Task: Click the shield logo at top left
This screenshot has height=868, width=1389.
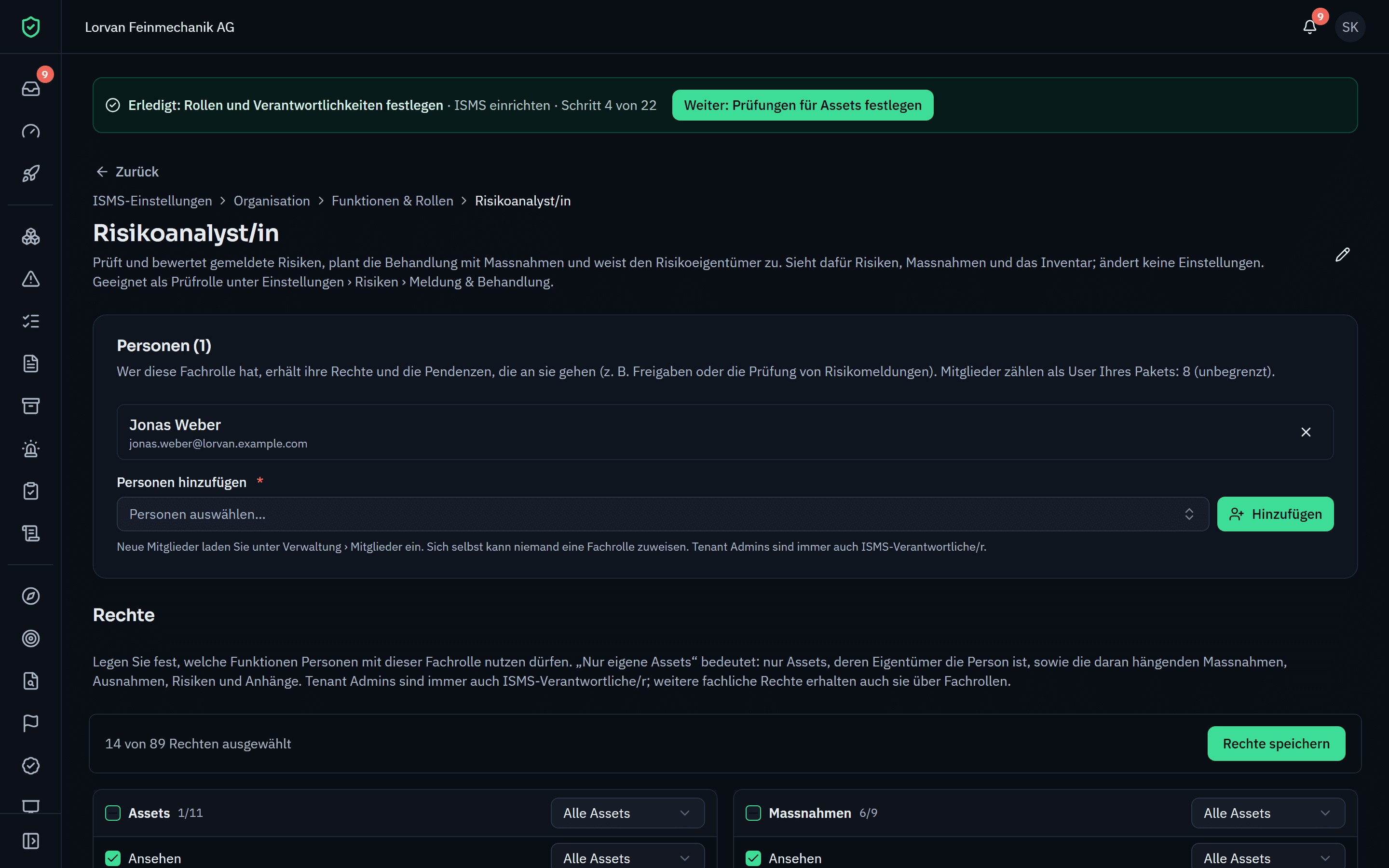Action: [x=30, y=27]
